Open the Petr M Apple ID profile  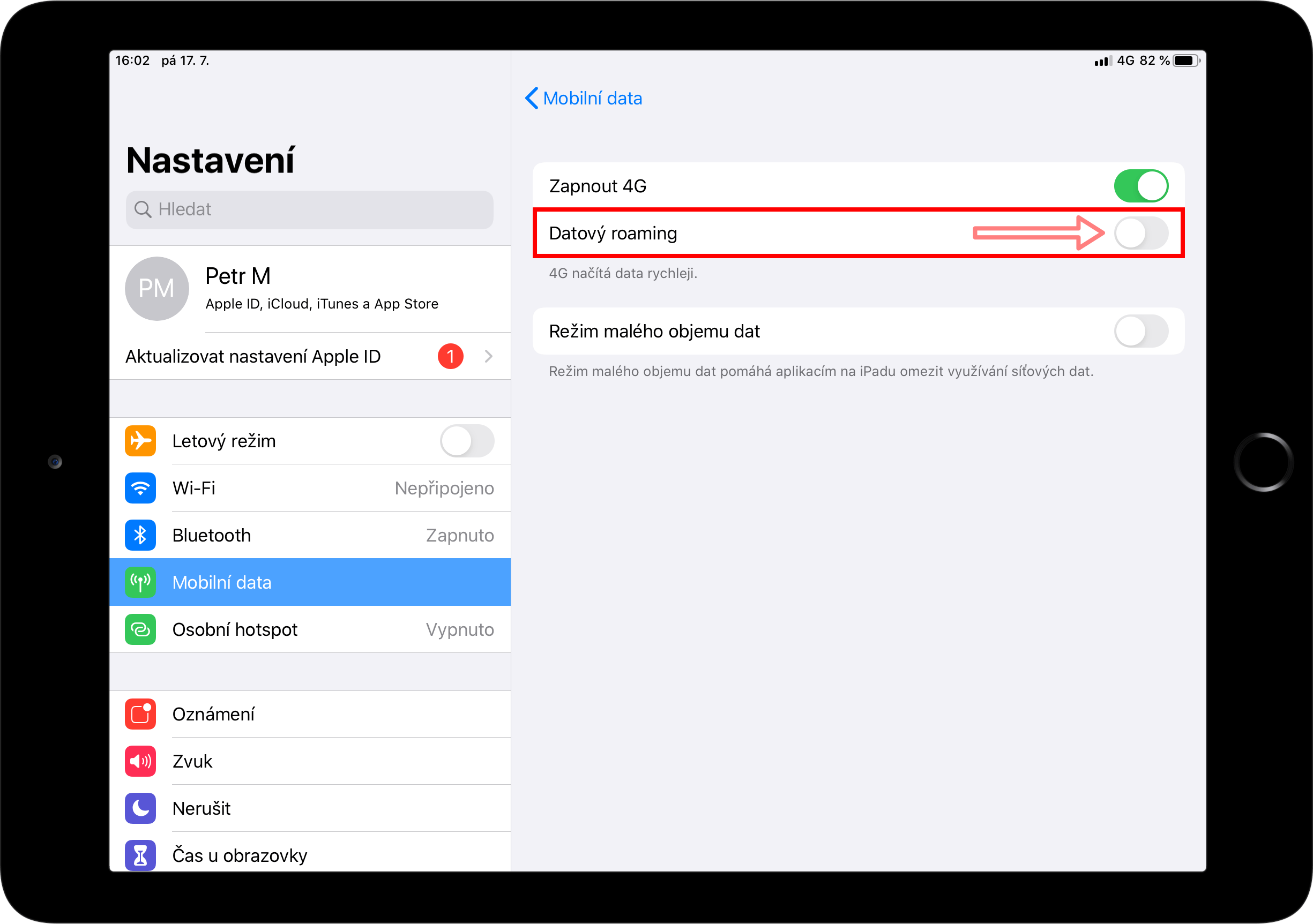310,289
